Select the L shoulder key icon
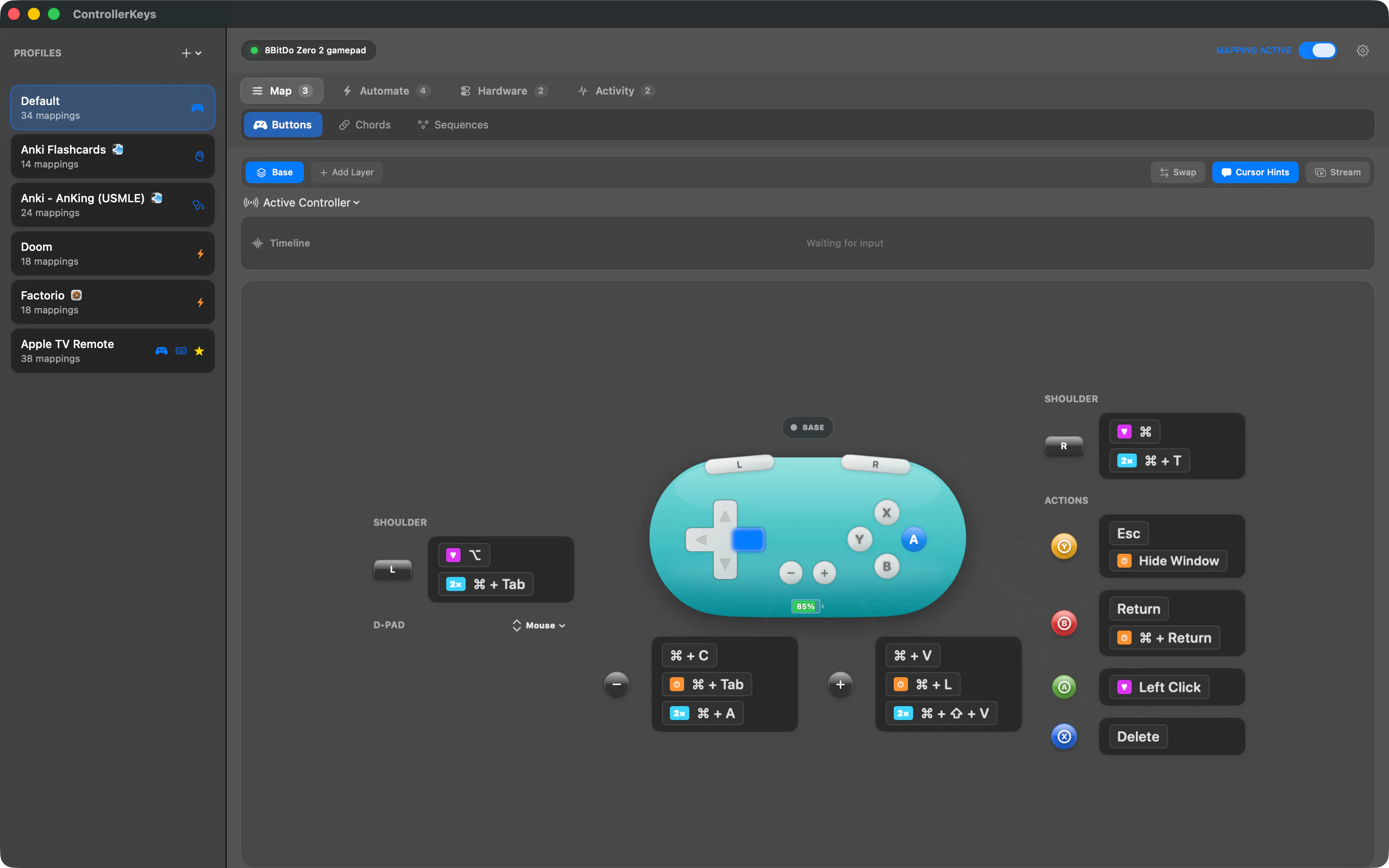 click(392, 569)
